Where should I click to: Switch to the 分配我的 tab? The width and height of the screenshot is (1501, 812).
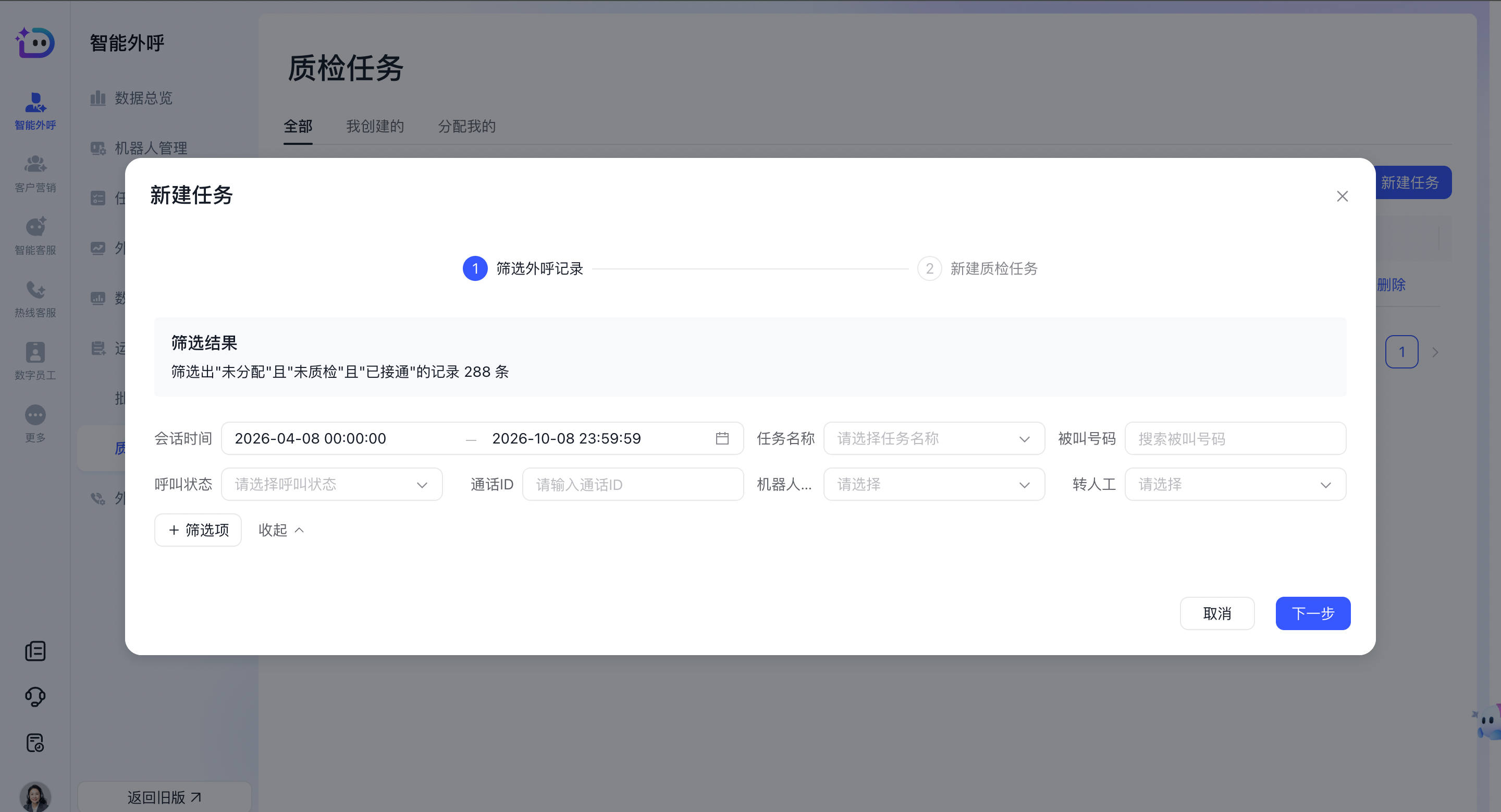[467, 126]
